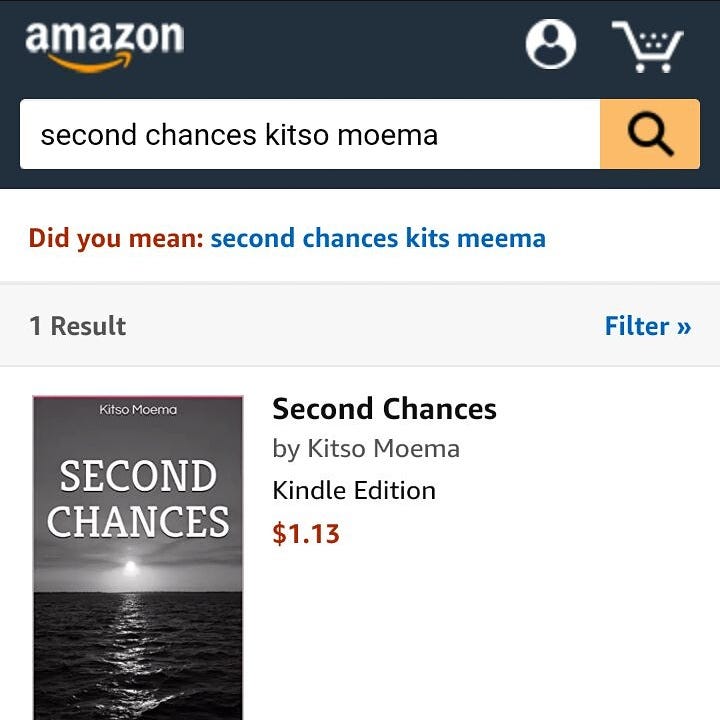The width and height of the screenshot is (720, 720).
Task: Click the Amazon logo to go home
Action: coord(104,44)
